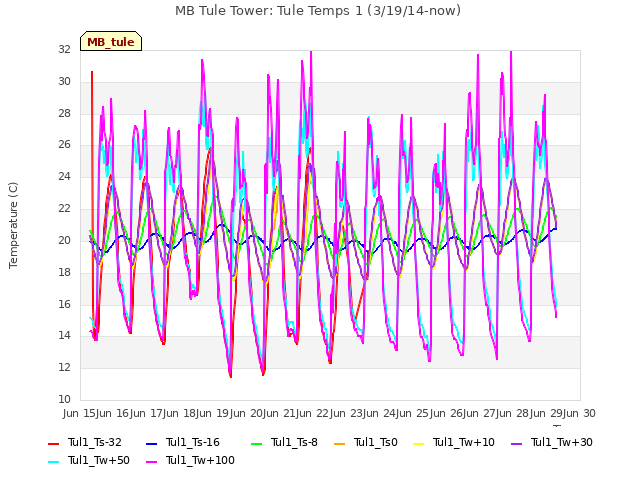Click the Tul1_Tw+30 legend label

click(x=561, y=442)
